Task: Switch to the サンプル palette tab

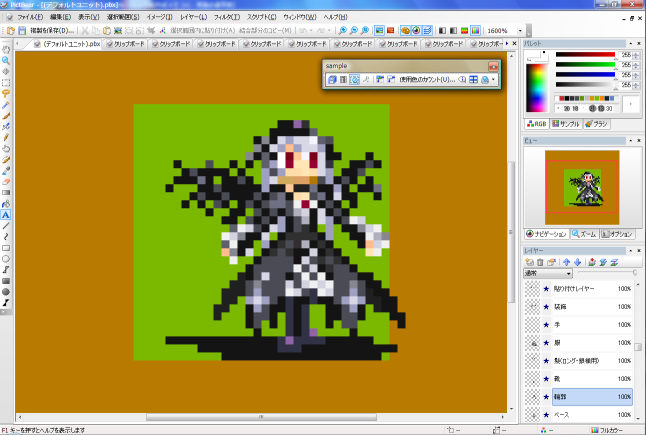Action: coord(566,124)
